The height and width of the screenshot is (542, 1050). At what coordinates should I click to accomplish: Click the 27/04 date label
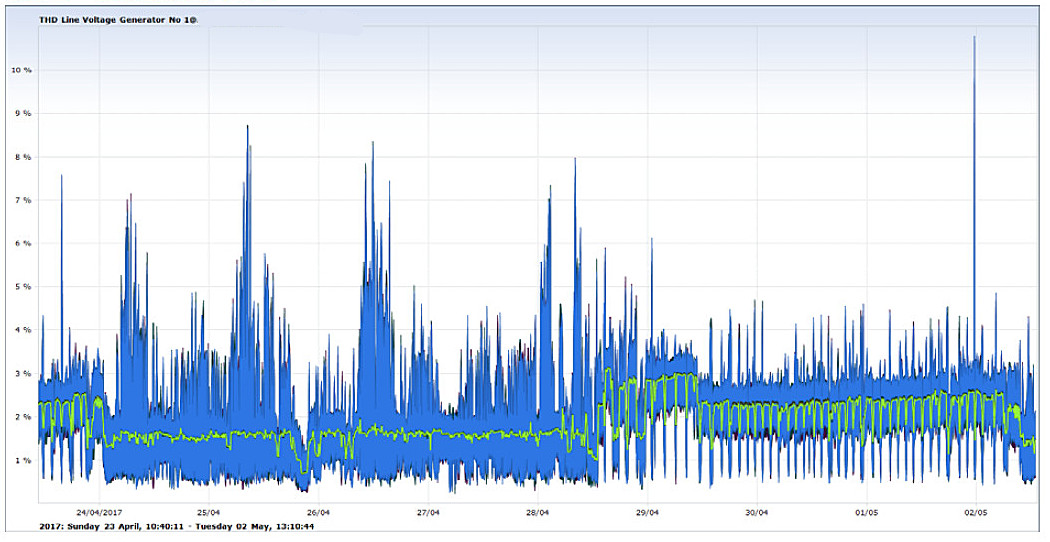(428, 513)
